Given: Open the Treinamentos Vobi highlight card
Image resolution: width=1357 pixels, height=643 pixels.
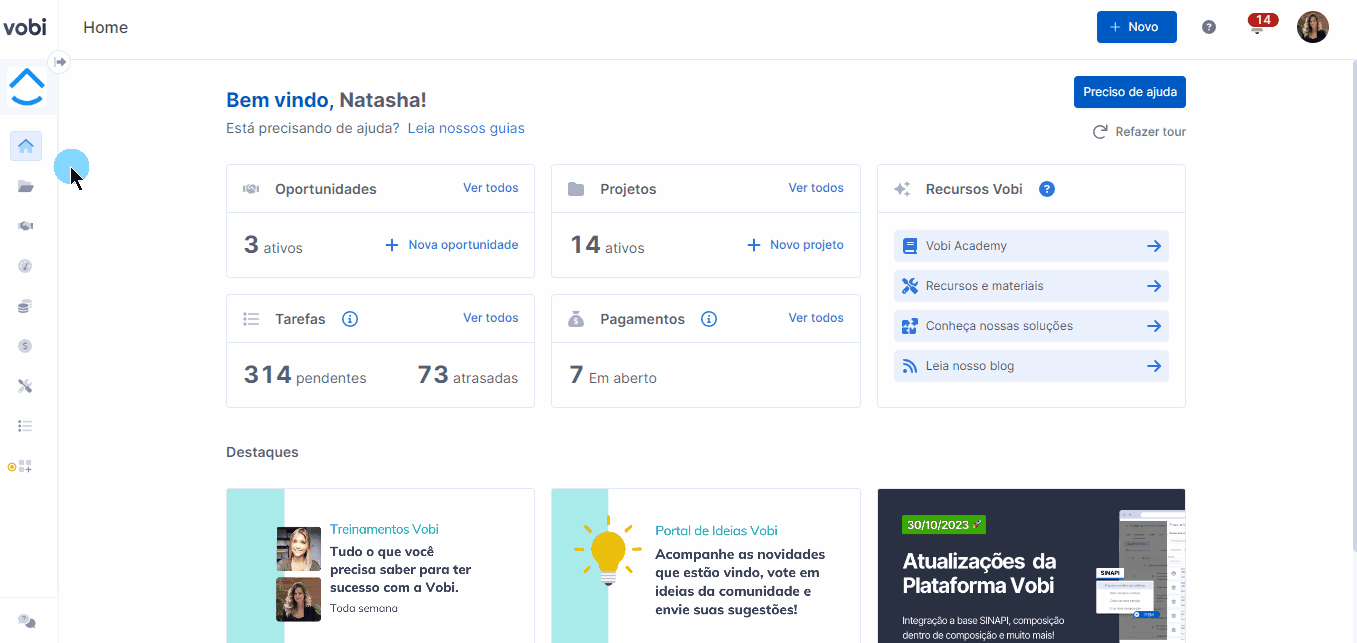Looking at the screenshot, I should coord(380,566).
